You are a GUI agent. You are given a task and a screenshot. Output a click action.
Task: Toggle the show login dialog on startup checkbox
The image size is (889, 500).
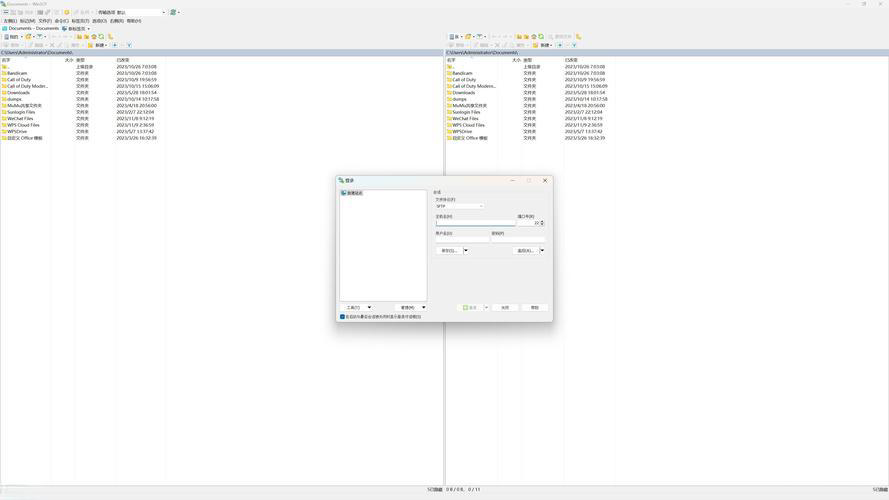point(342,317)
